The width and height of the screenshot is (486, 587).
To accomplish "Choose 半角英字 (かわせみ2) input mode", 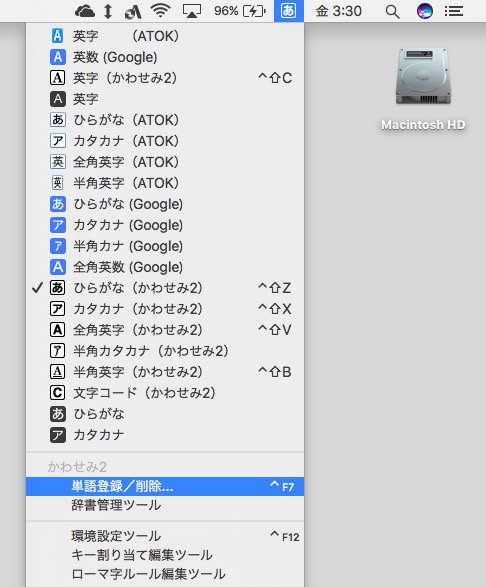I will [165, 372].
